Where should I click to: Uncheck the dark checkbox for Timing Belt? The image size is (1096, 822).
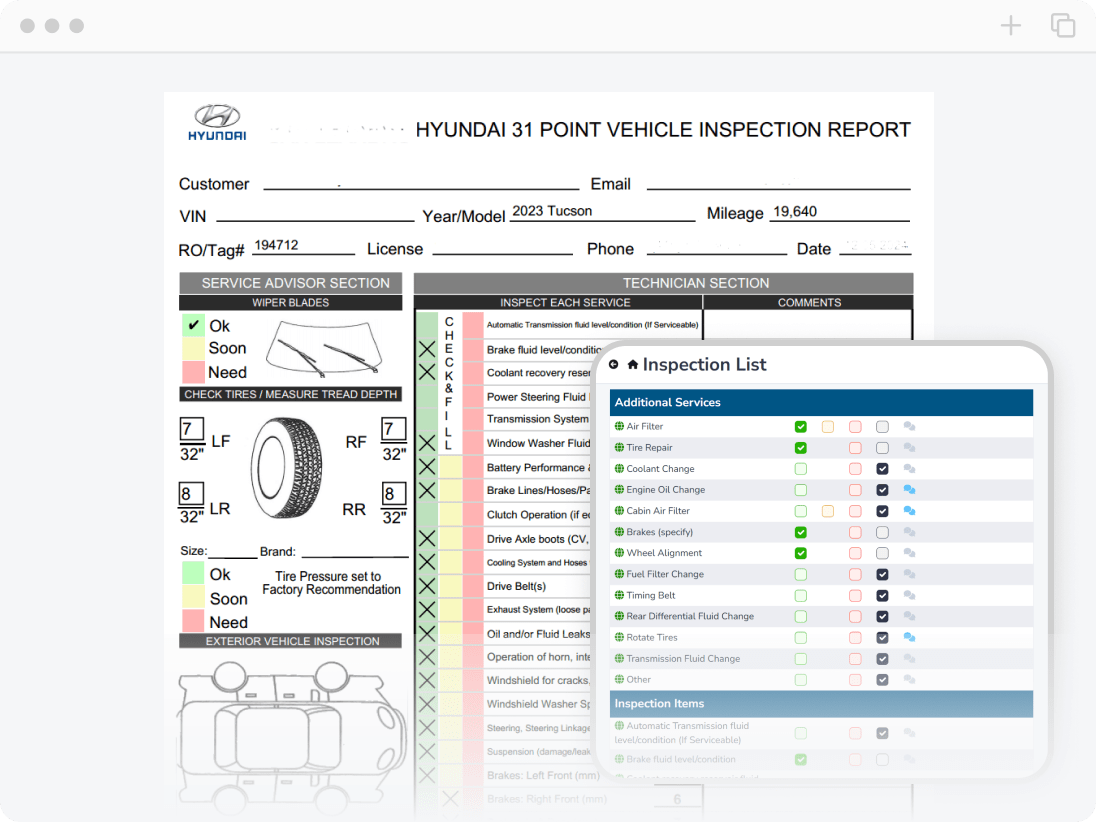pyautogui.click(x=882, y=596)
